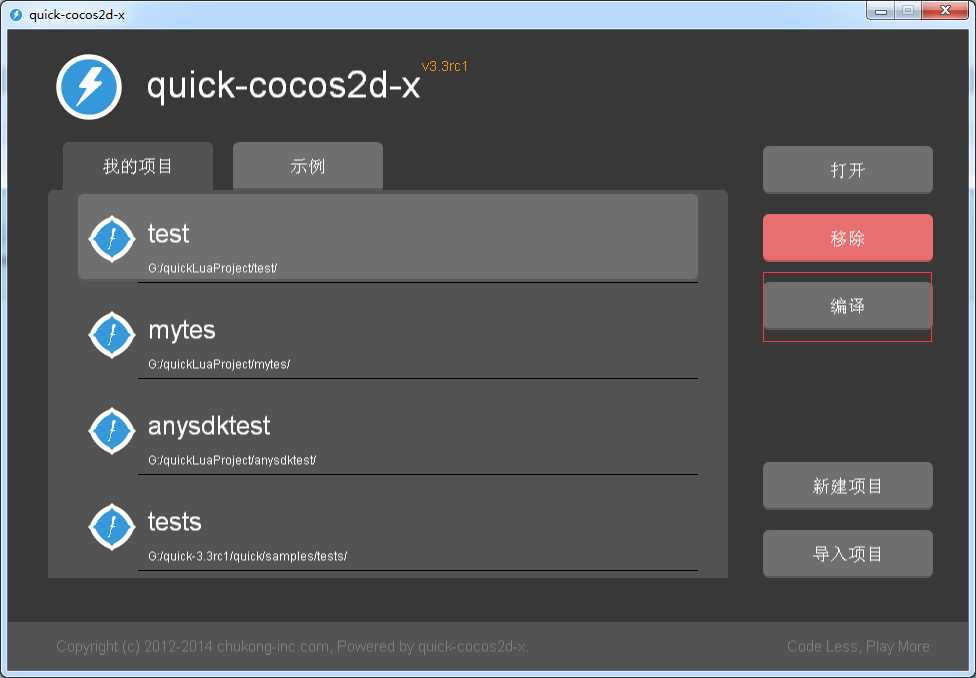
Task: Click the quick-cocos2d-x heading text
Action: point(283,85)
